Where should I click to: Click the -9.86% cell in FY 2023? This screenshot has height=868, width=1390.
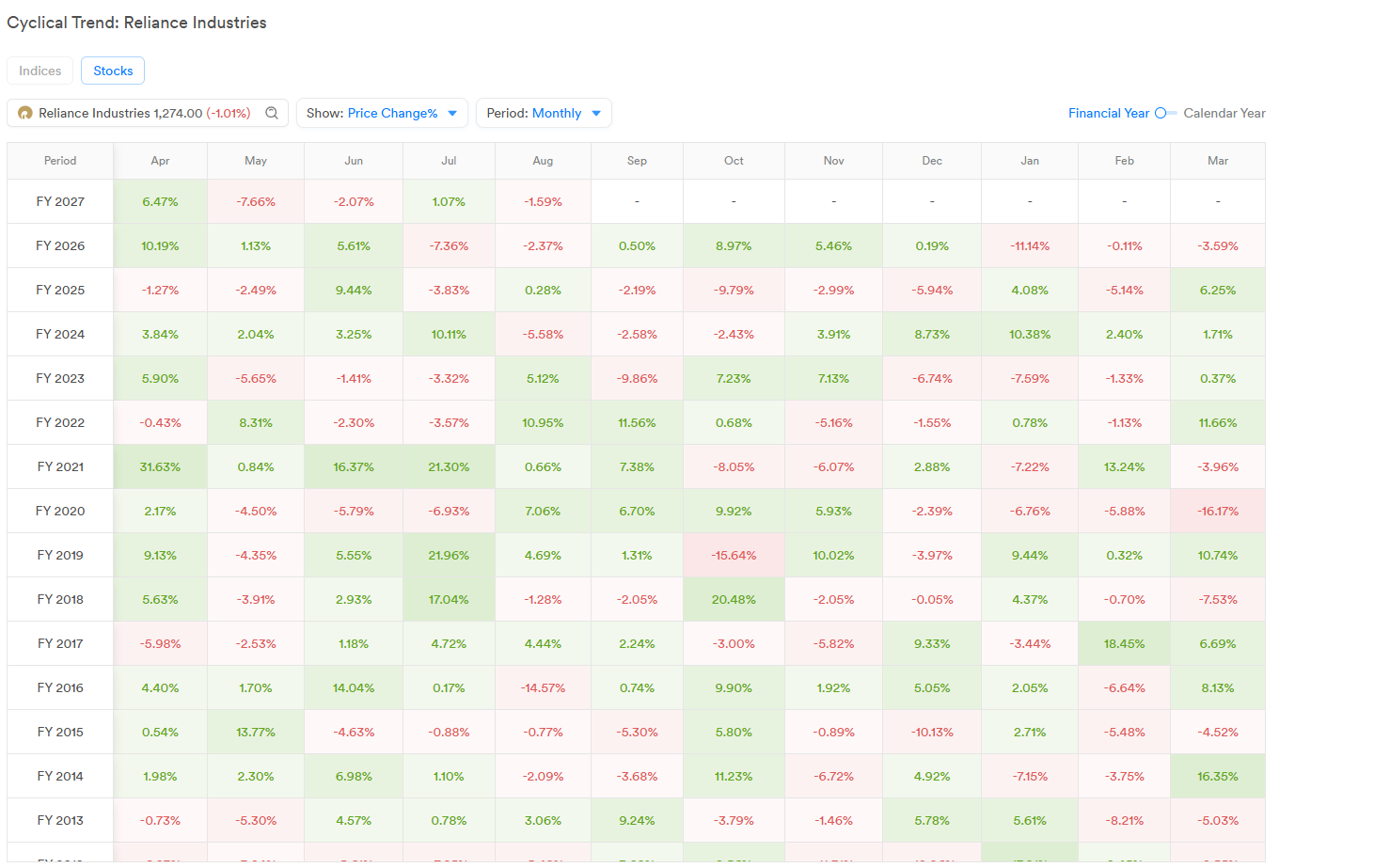pyautogui.click(x=638, y=378)
